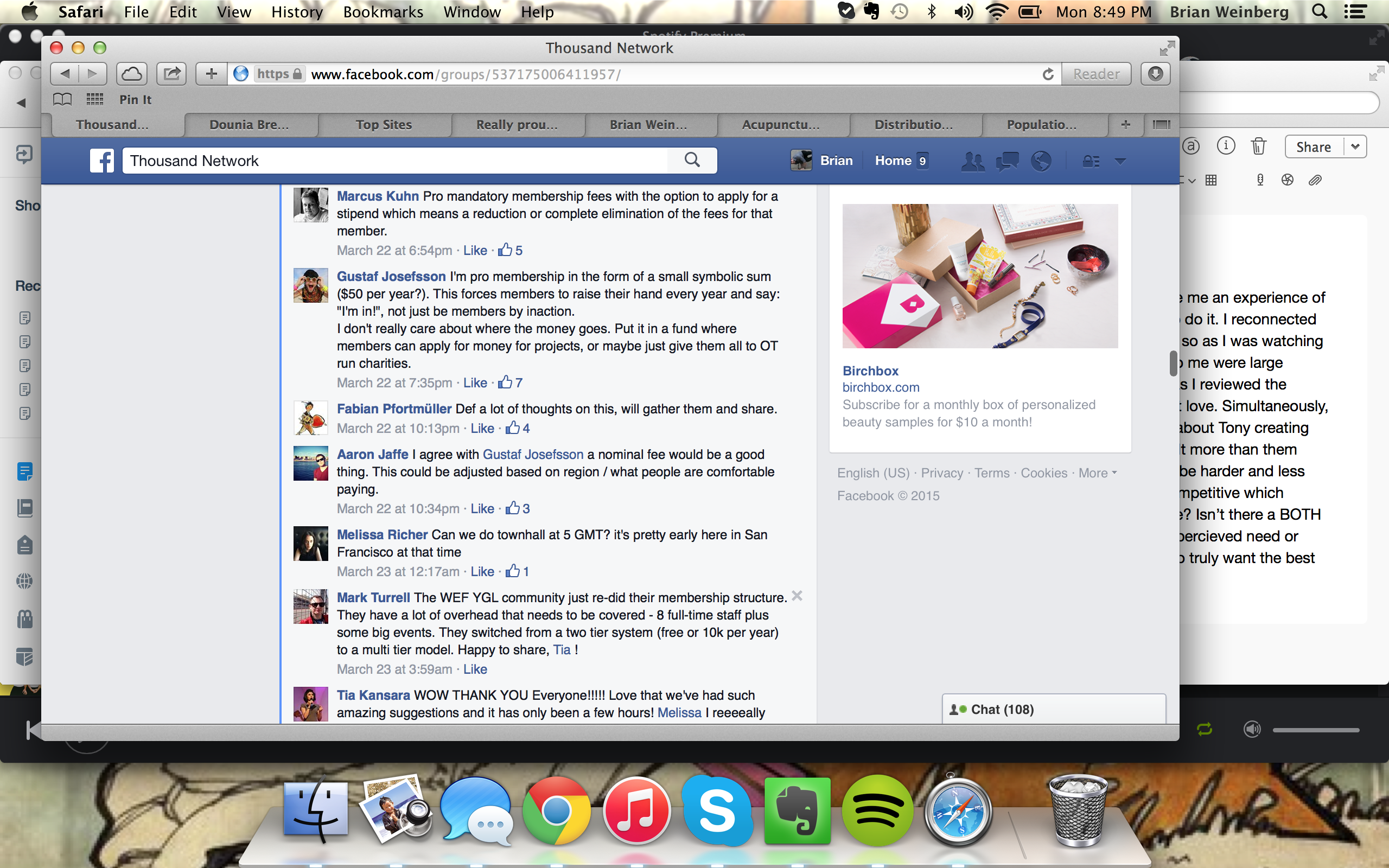The height and width of the screenshot is (868, 1389).
Task: Adjust Spotify volume slider
Action: [x=1316, y=730]
